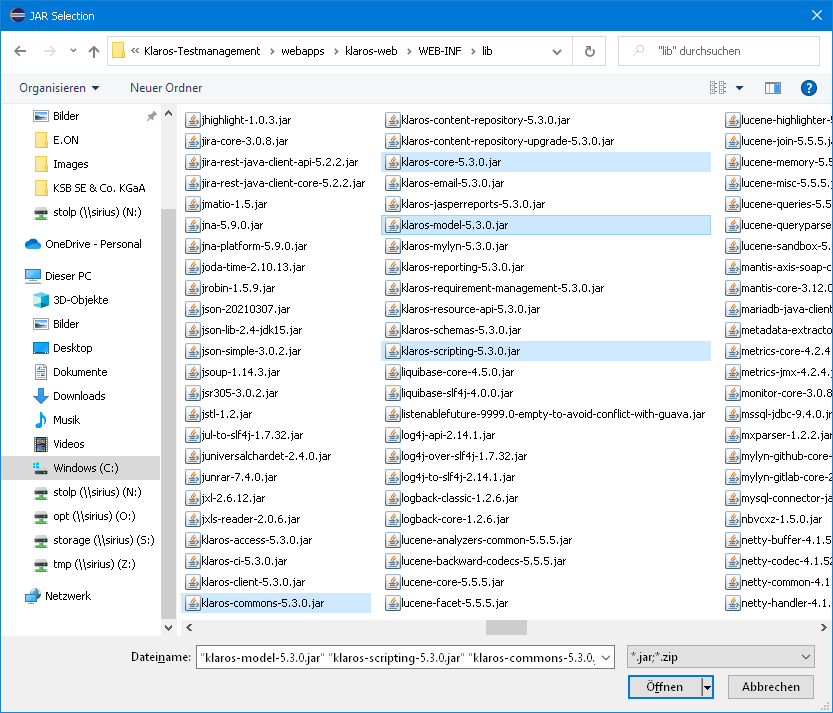Create Neuer Ordner
Viewport: 833px width, 713px height.
coord(166,88)
